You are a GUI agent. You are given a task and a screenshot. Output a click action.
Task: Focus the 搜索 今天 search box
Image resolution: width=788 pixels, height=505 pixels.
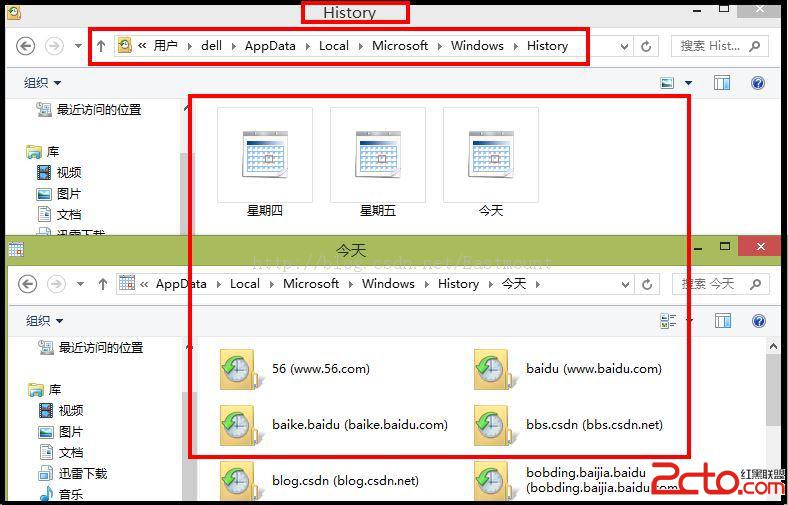pyautogui.click(x=721, y=284)
